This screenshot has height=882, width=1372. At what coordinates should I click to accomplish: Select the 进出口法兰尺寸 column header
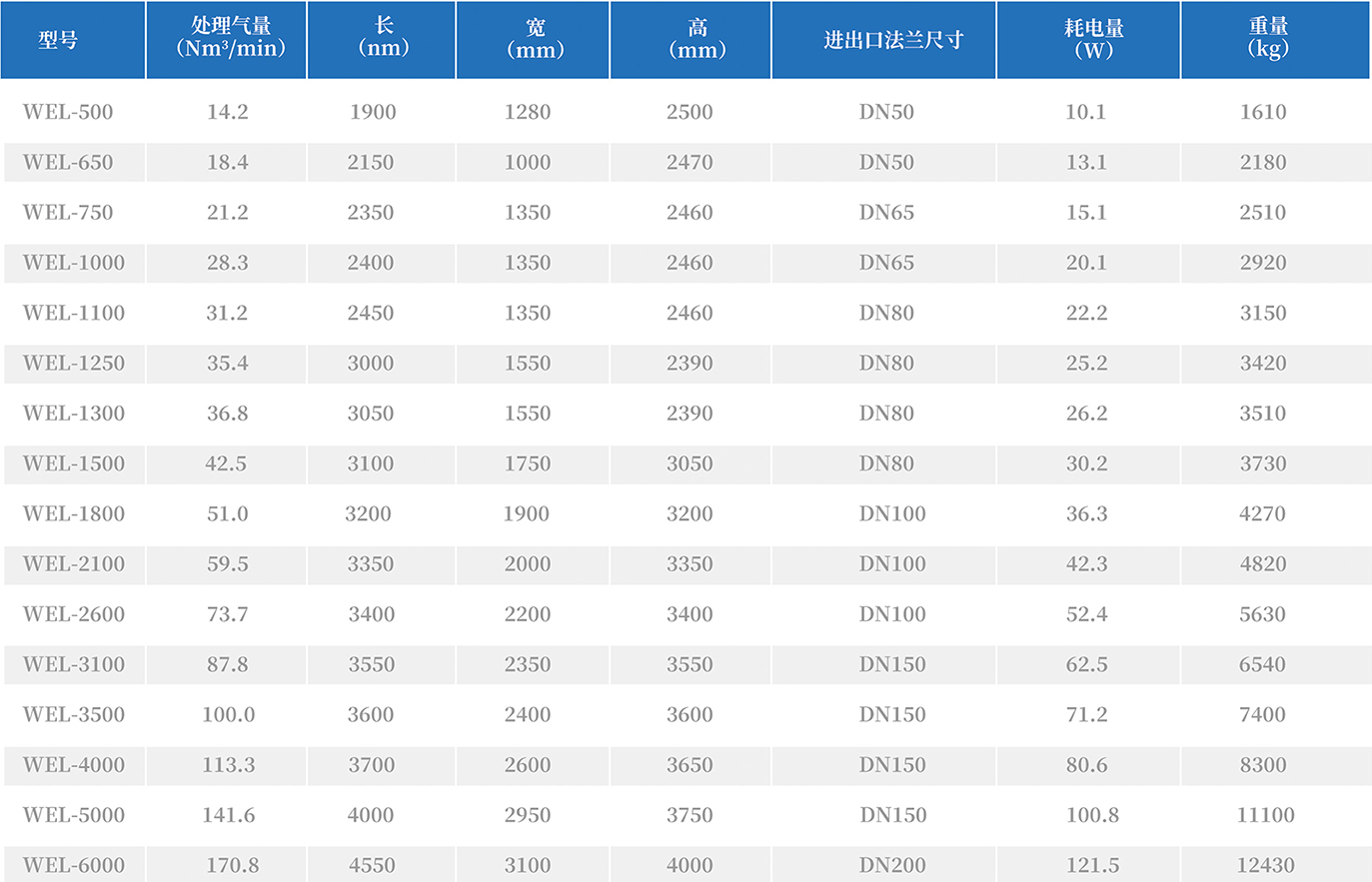click(892, 40)
